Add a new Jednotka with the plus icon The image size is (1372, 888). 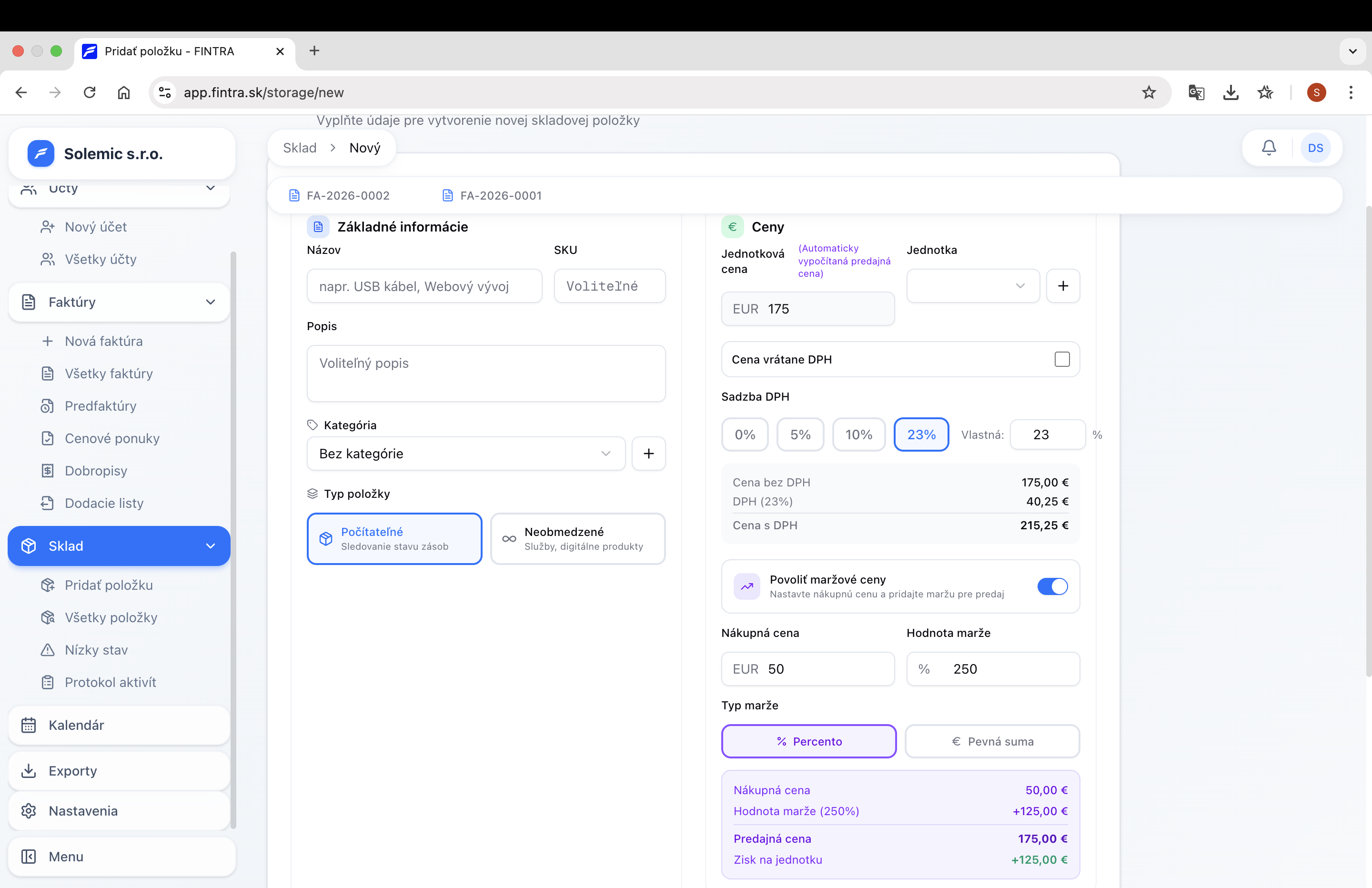1063,285
